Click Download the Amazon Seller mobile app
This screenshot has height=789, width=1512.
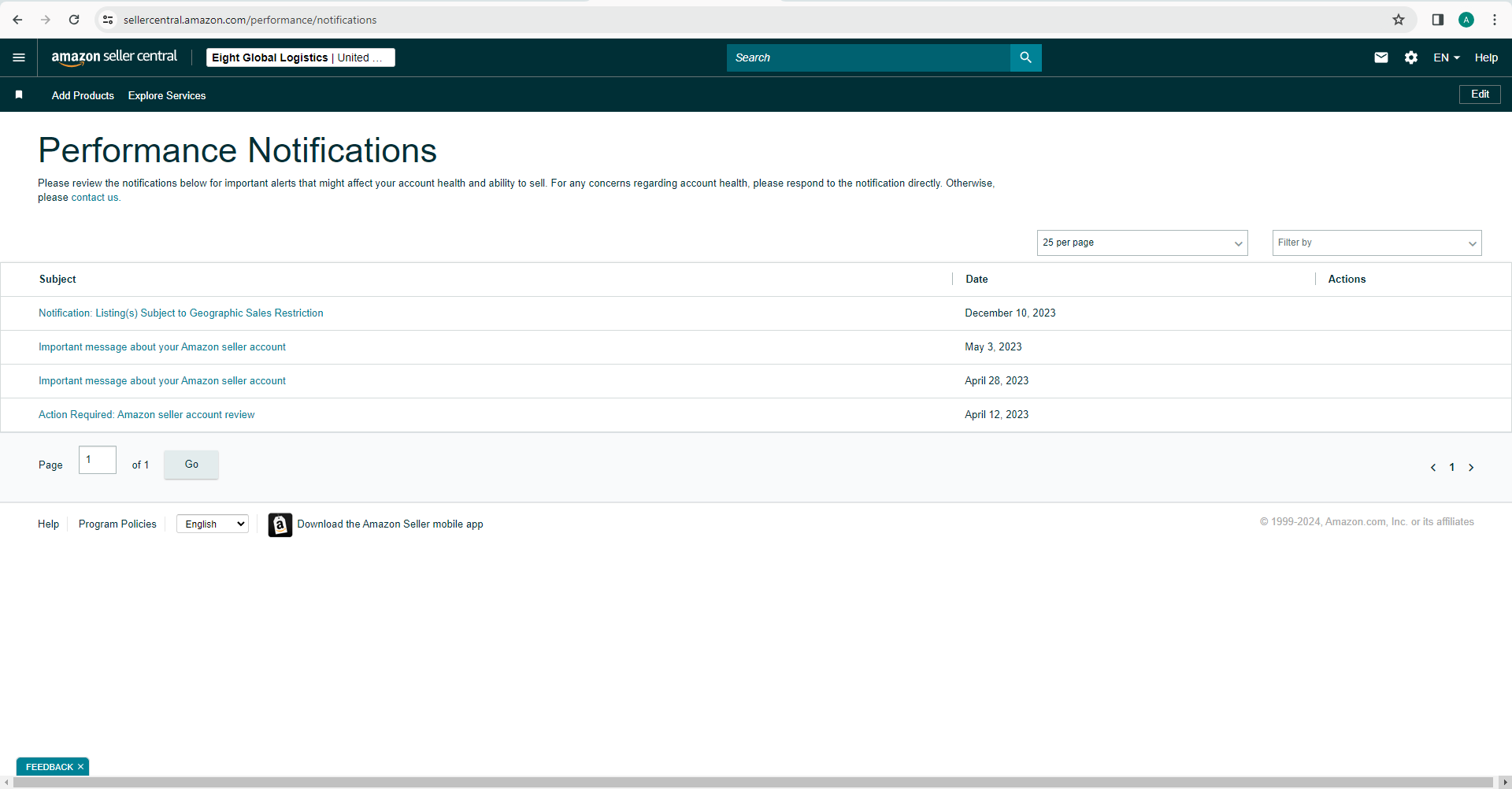click(x=390, y=524)
